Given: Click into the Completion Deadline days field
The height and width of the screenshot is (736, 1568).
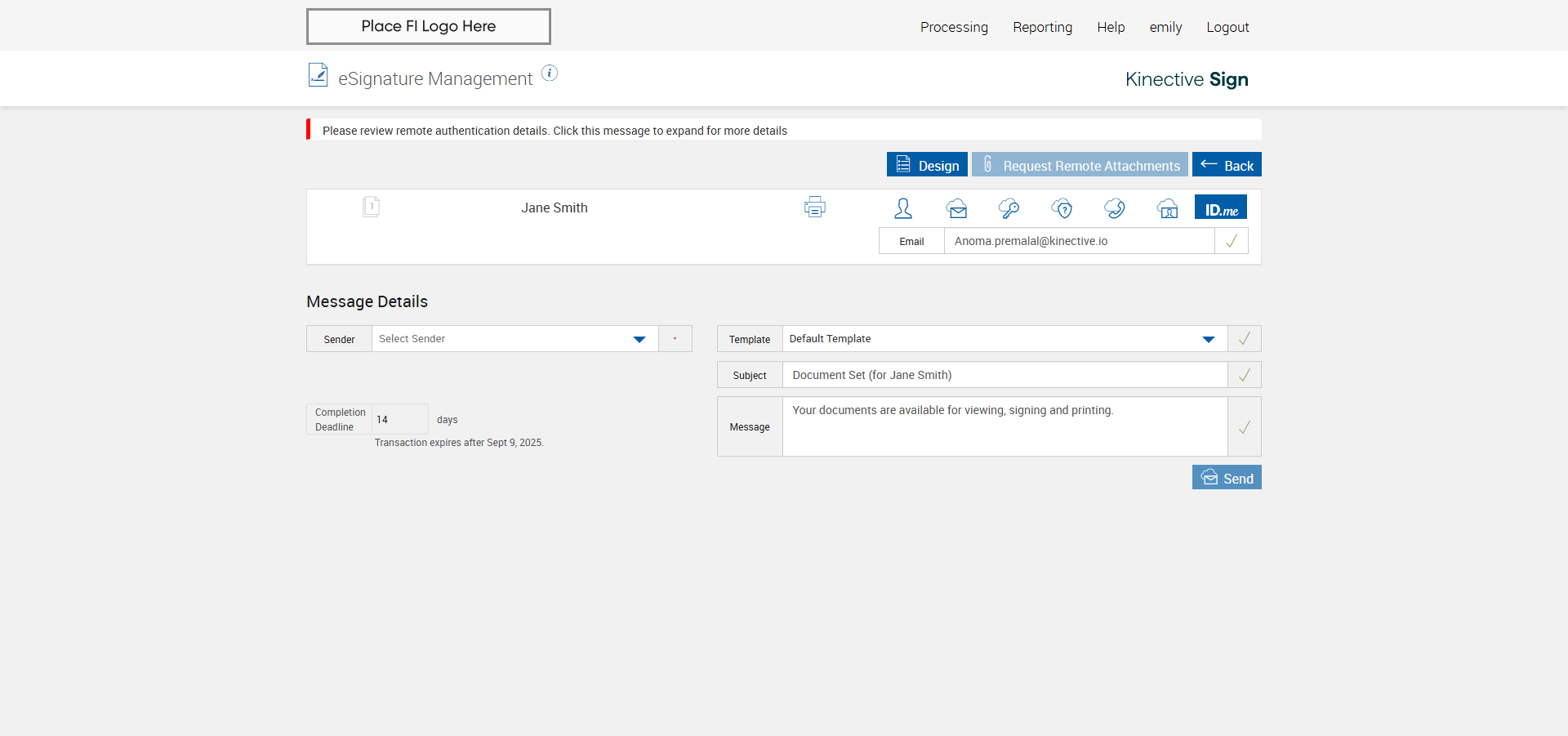Looking at the screenshot, I should (x=399, y=419).
